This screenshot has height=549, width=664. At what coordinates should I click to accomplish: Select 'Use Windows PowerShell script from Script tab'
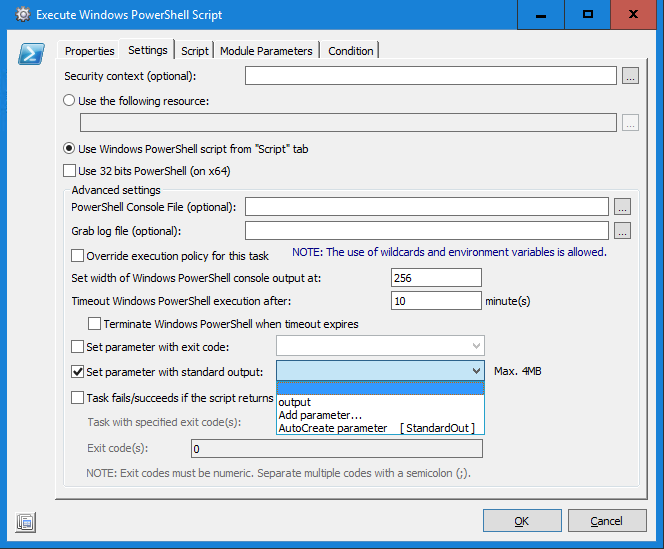(69, 149)
